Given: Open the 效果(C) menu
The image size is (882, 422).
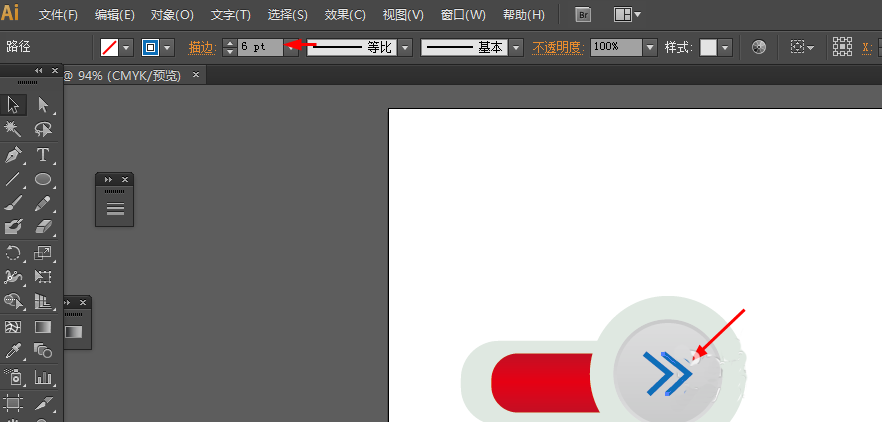Looking at the screenshot, I should click(x=345, y=15).
